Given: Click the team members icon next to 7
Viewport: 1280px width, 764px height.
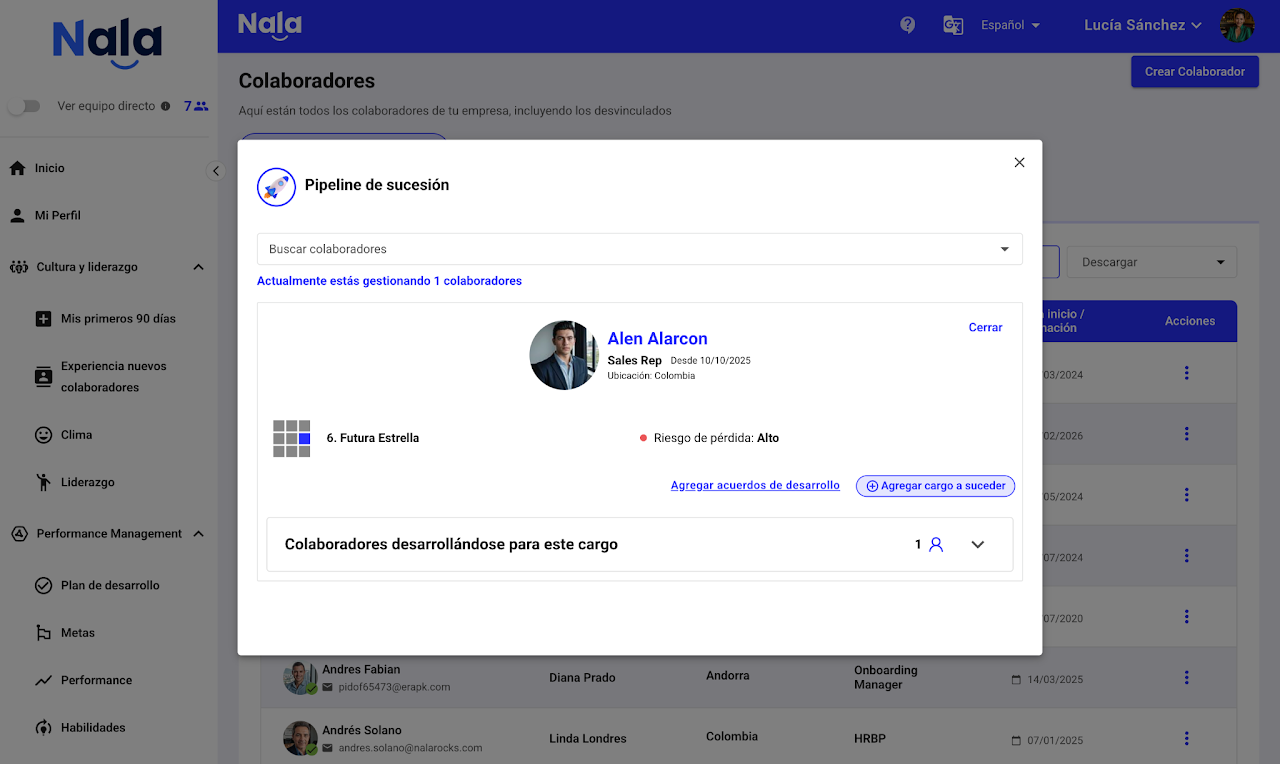Looking at the screenshot, I should point(202,106).
